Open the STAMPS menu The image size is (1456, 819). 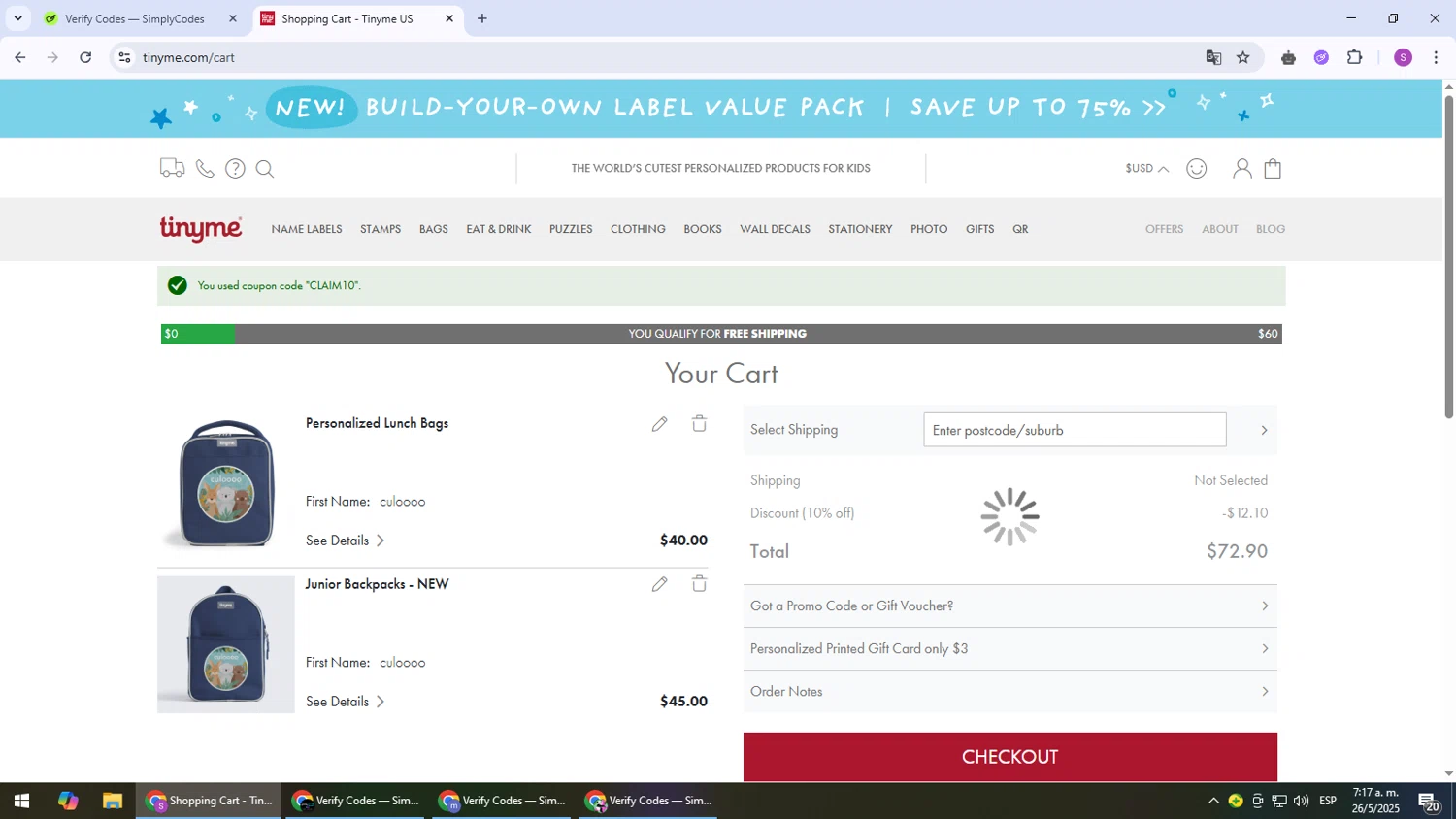click(x=381, y=229)
